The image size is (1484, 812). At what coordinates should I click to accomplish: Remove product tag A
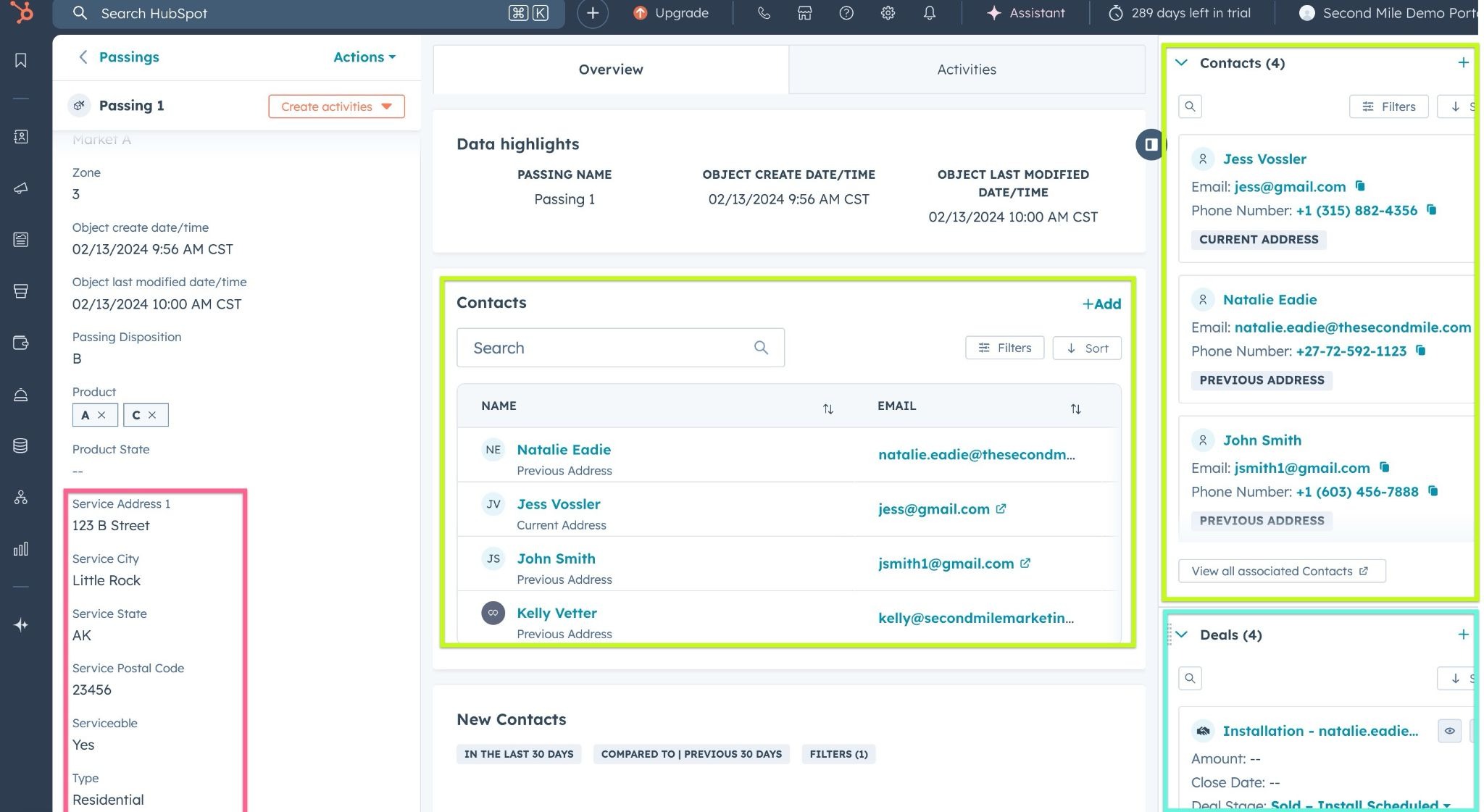[x=101, y=415]
